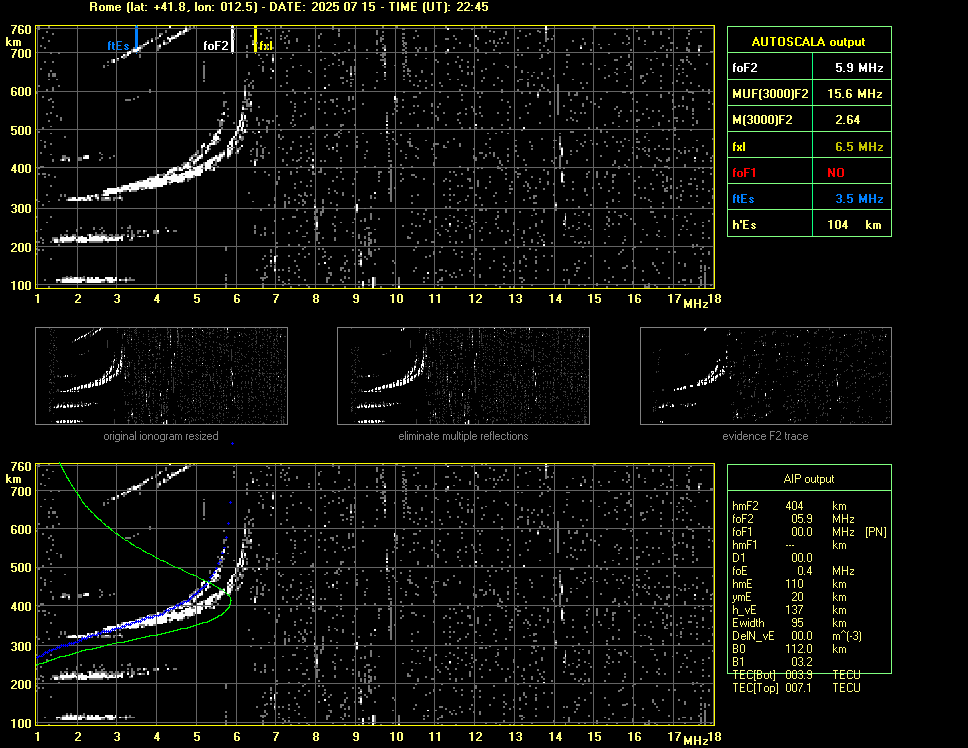Click the blue ftEs marker on upper ionogram
968x748 pixels.
(x=136, y=38)
